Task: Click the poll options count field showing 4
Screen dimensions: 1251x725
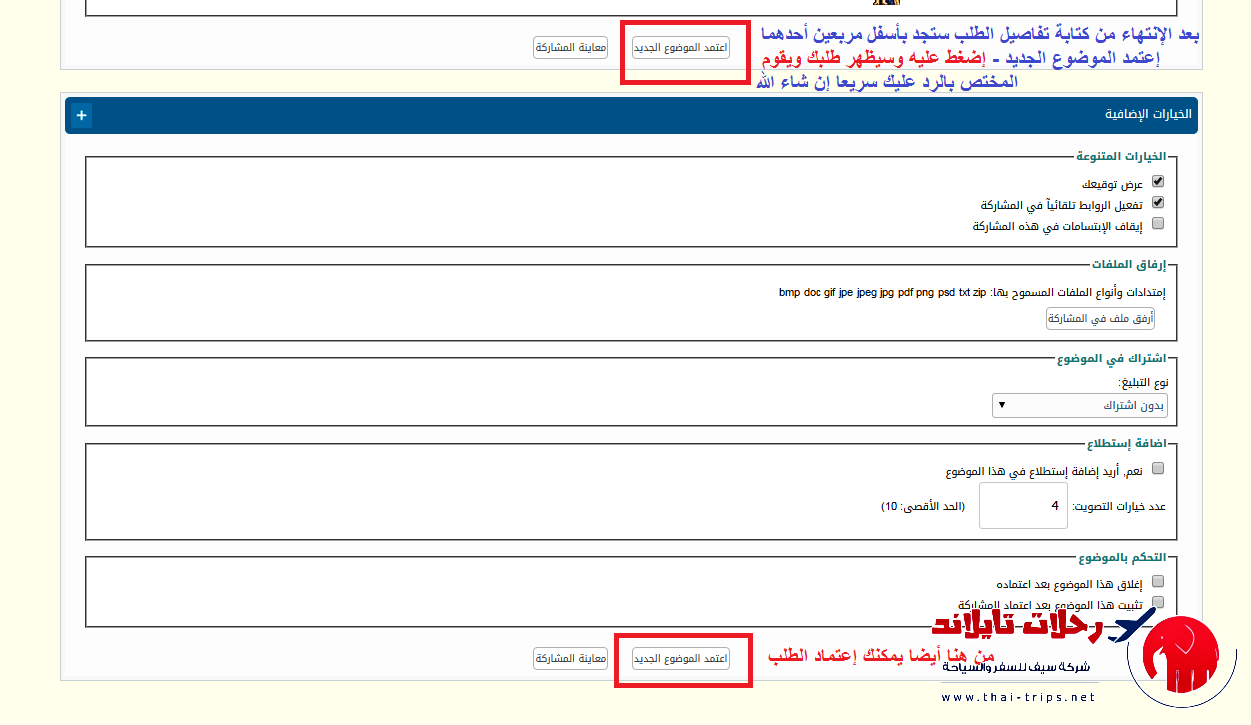Action: 1023,506
